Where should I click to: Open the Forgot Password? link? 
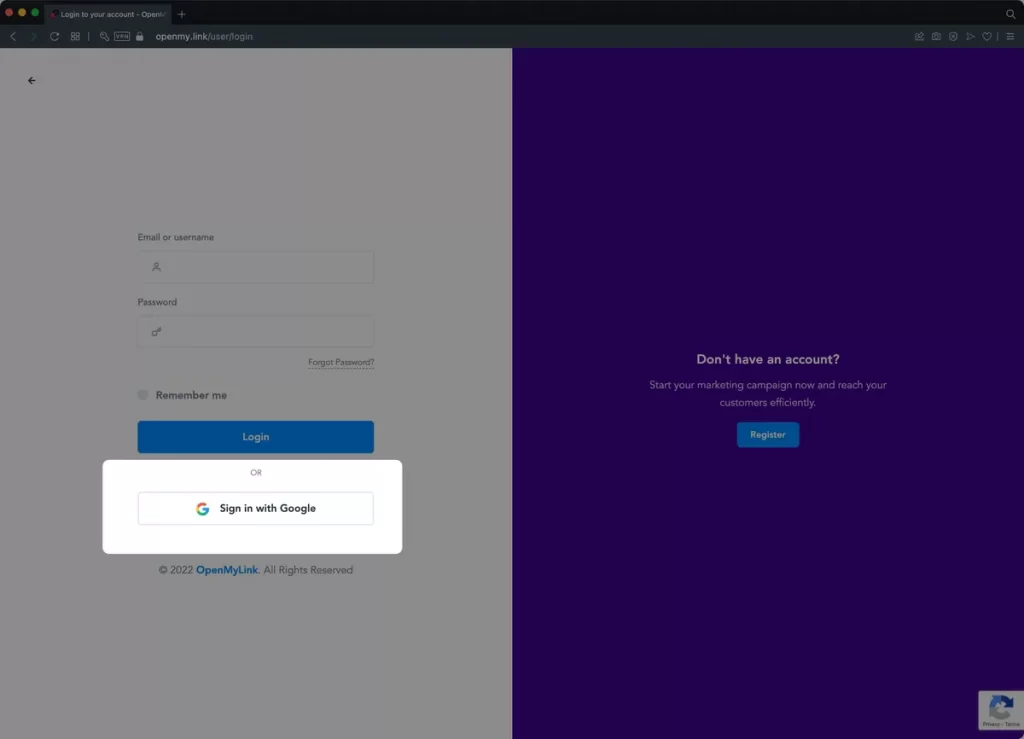[x=340, y=362]
